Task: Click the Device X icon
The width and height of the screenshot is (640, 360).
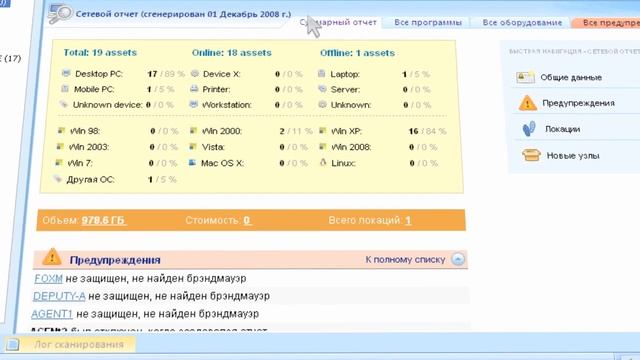Action: click(195, 73)
